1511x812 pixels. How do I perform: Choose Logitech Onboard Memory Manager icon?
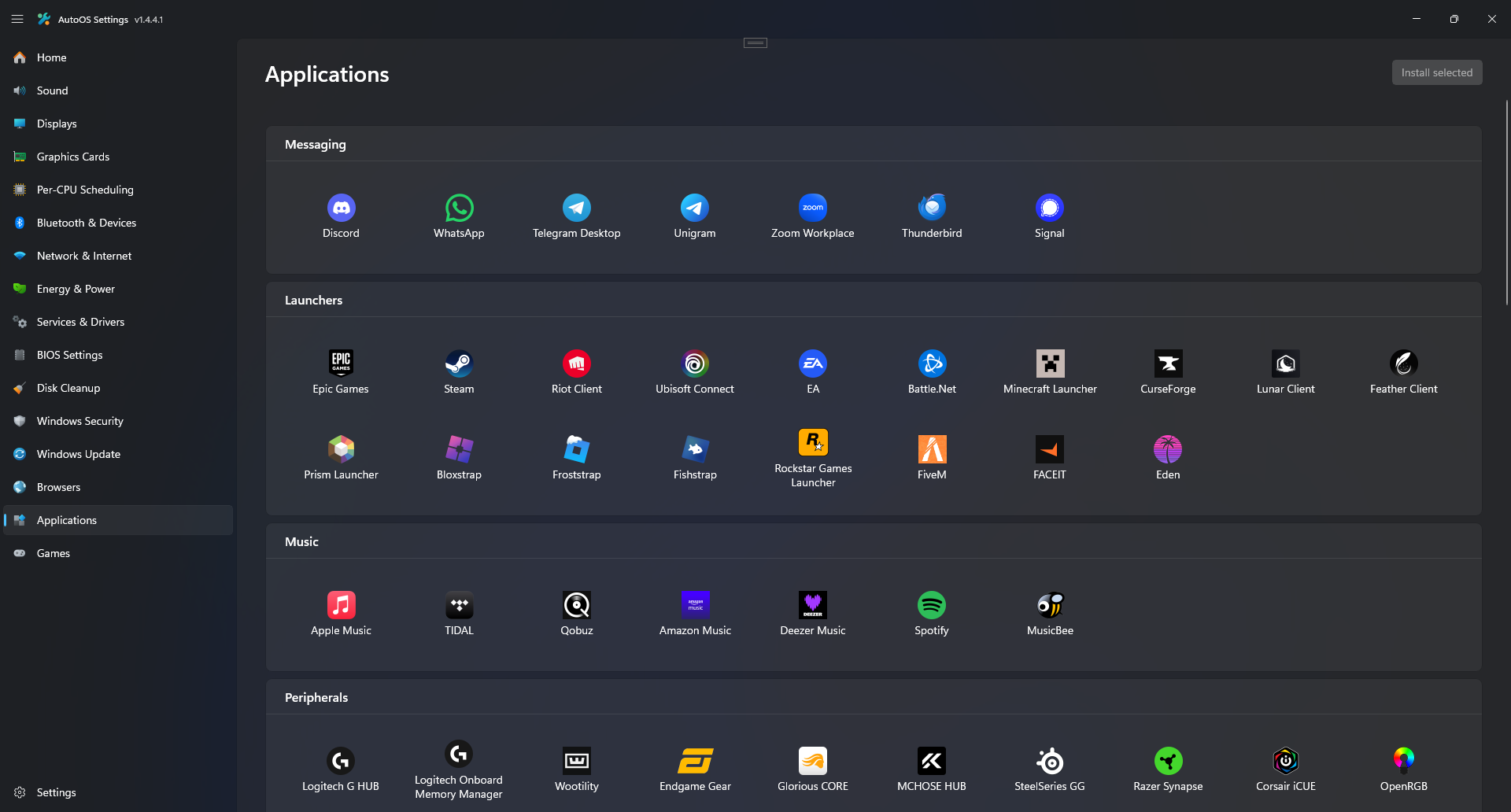point(459,754)
